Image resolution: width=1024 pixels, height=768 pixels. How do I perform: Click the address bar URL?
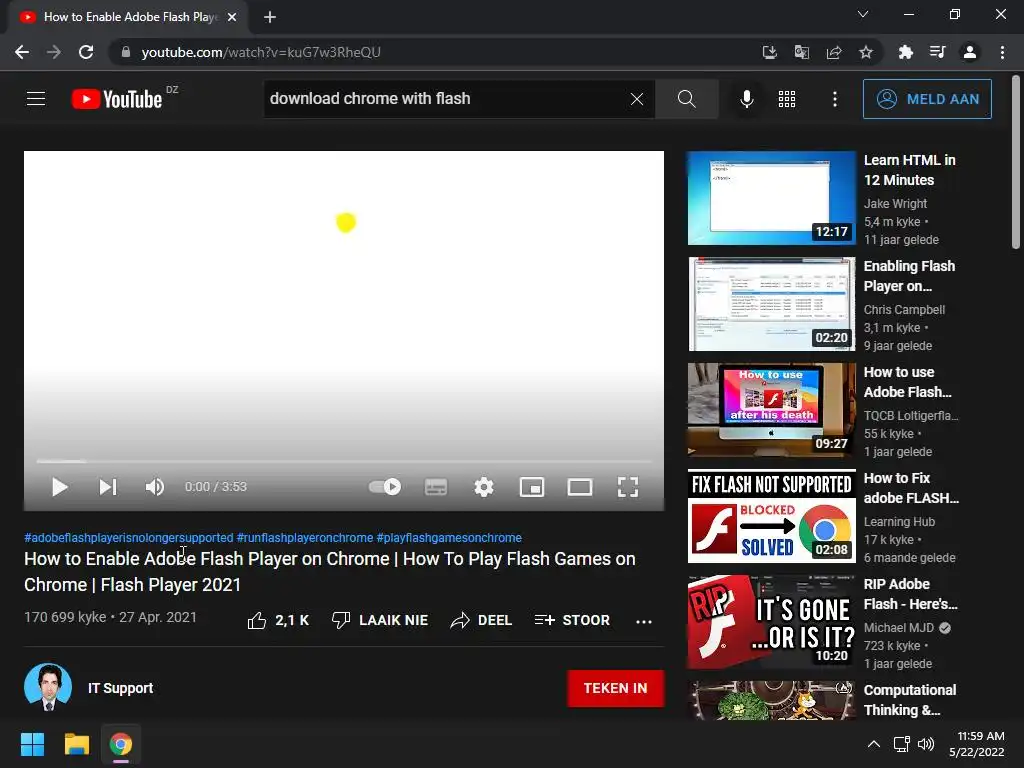click(x=261, y=52)
